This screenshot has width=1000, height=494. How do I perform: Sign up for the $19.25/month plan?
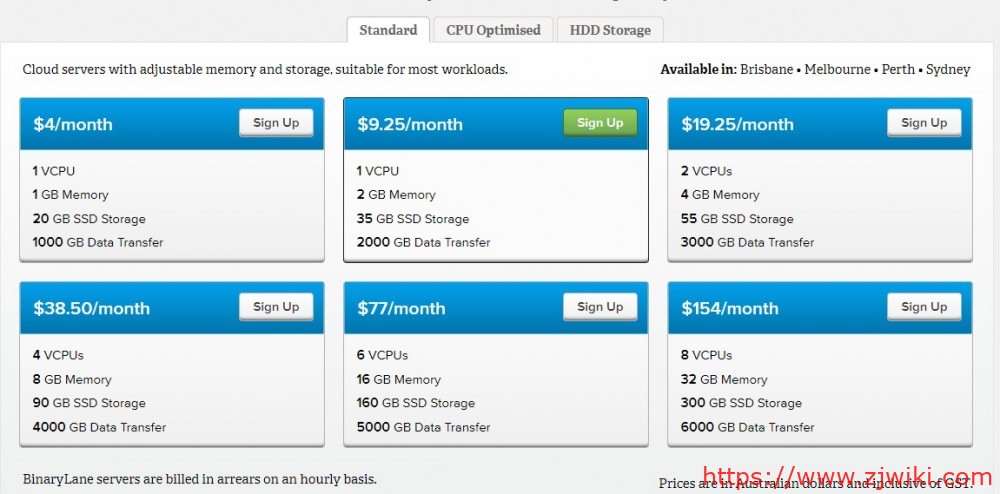[x=924, y=123]
